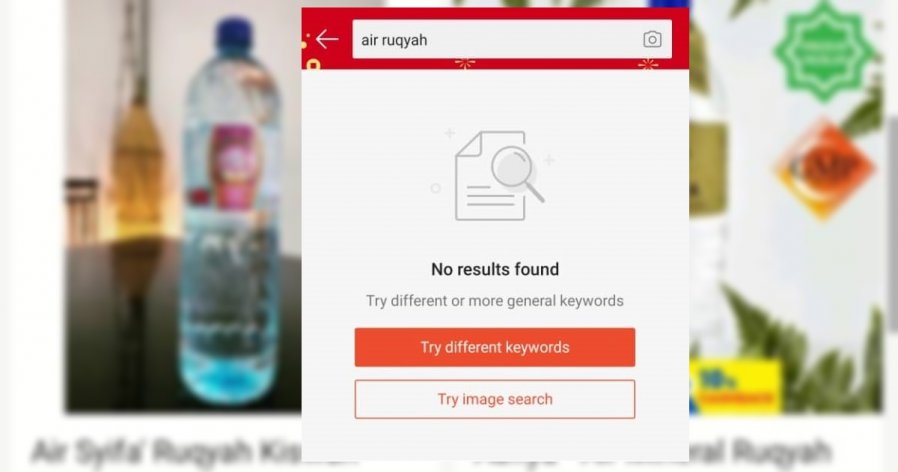Tap the Try different keywords button
This screenshot has width=898, height=472.
pyautogui.click(x=495, y=347)
